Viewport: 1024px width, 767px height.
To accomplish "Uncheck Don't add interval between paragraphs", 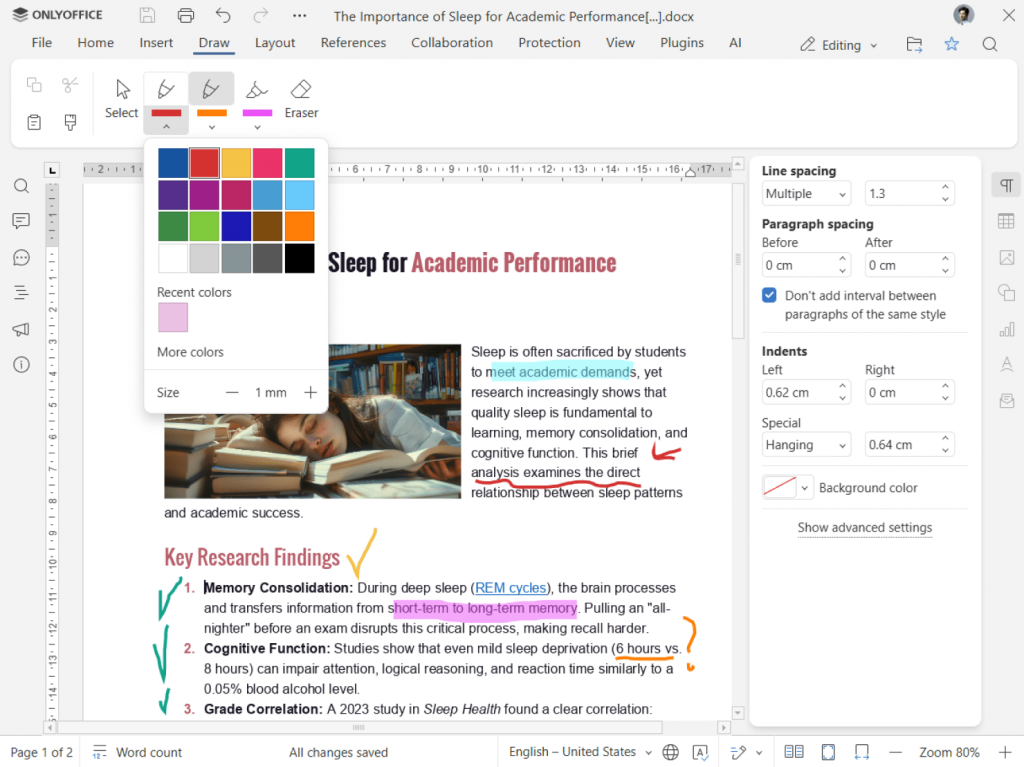I will [x=769, y=296].
